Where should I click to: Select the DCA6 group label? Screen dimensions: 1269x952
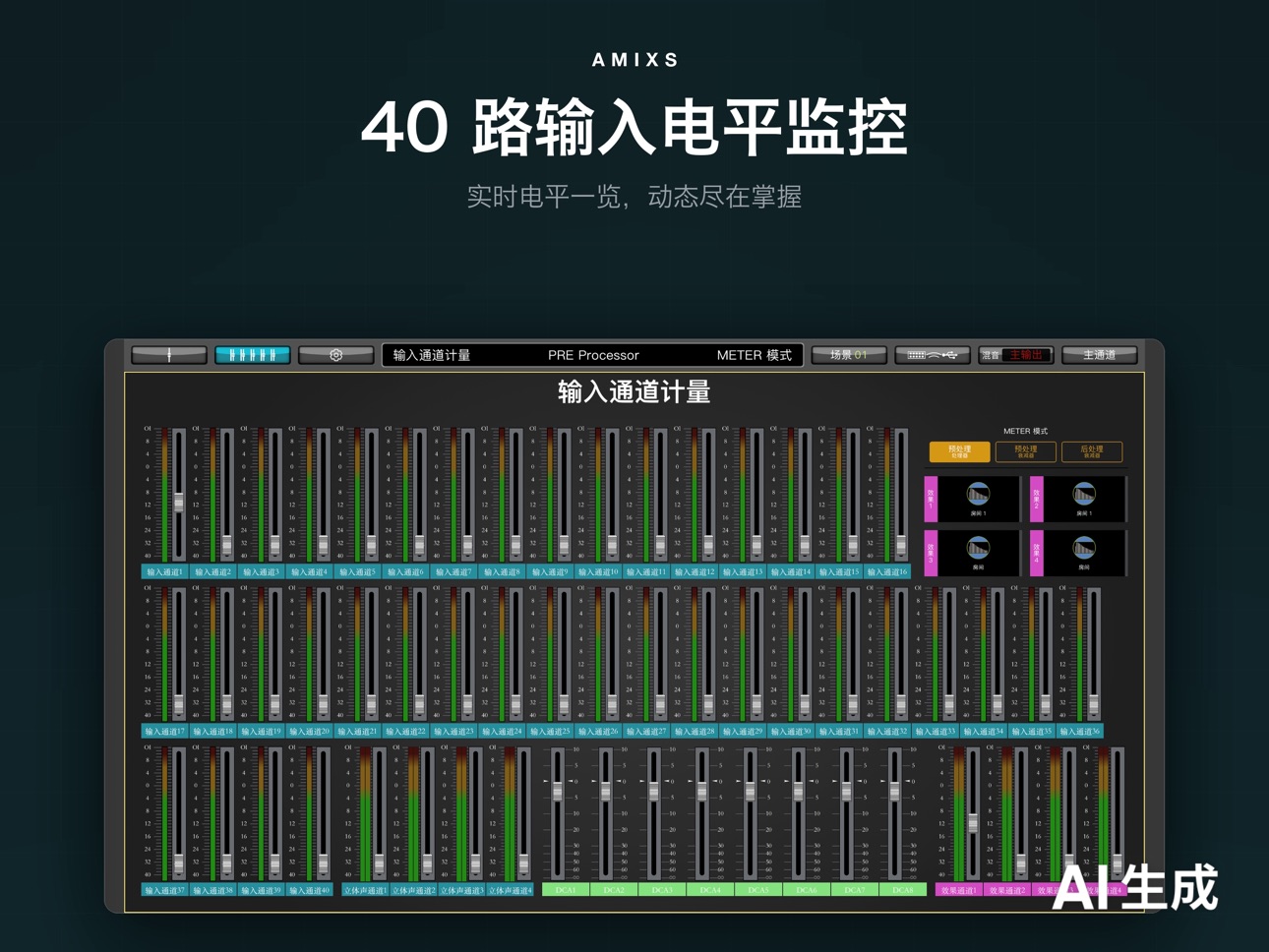tap(807, 890)
